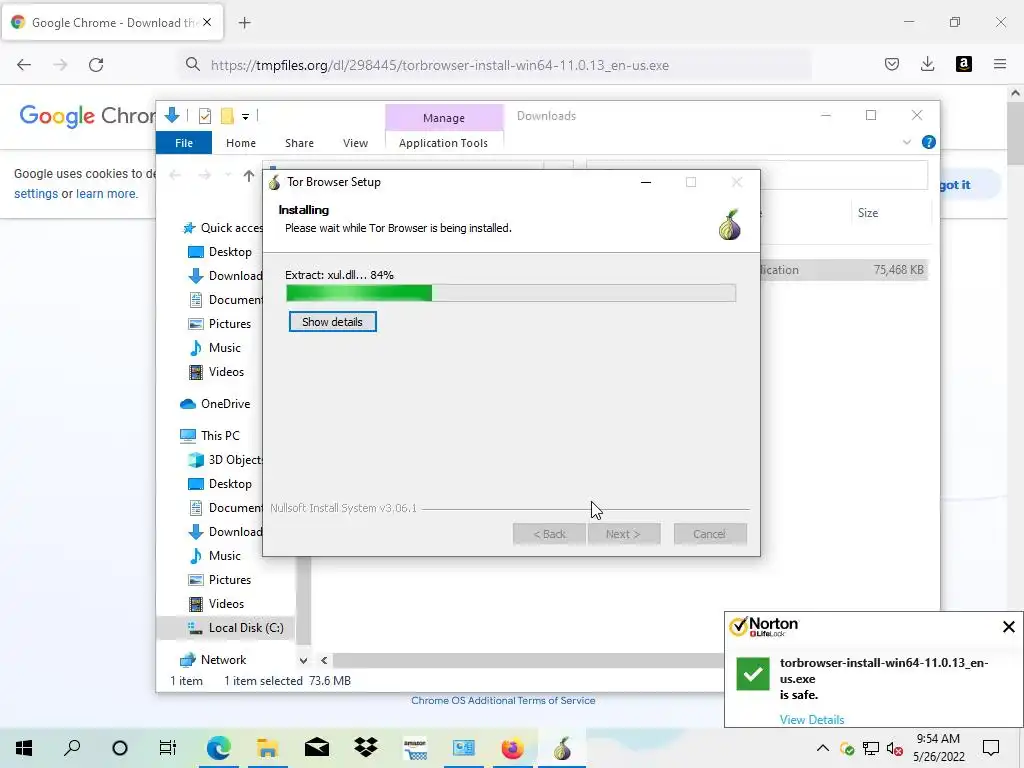Click Tor installer taskbar icon
This screenshot has height=768, width=1024.
(562, 748)
